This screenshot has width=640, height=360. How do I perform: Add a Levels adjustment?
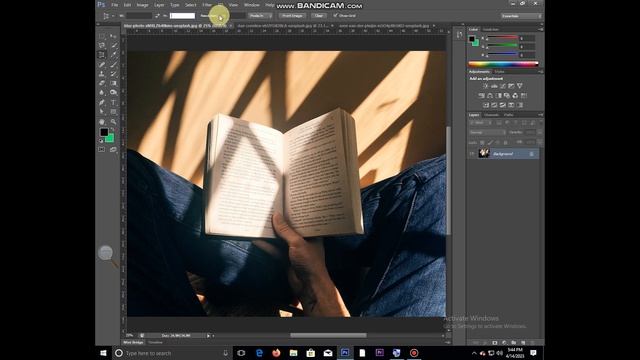point(494,86)
